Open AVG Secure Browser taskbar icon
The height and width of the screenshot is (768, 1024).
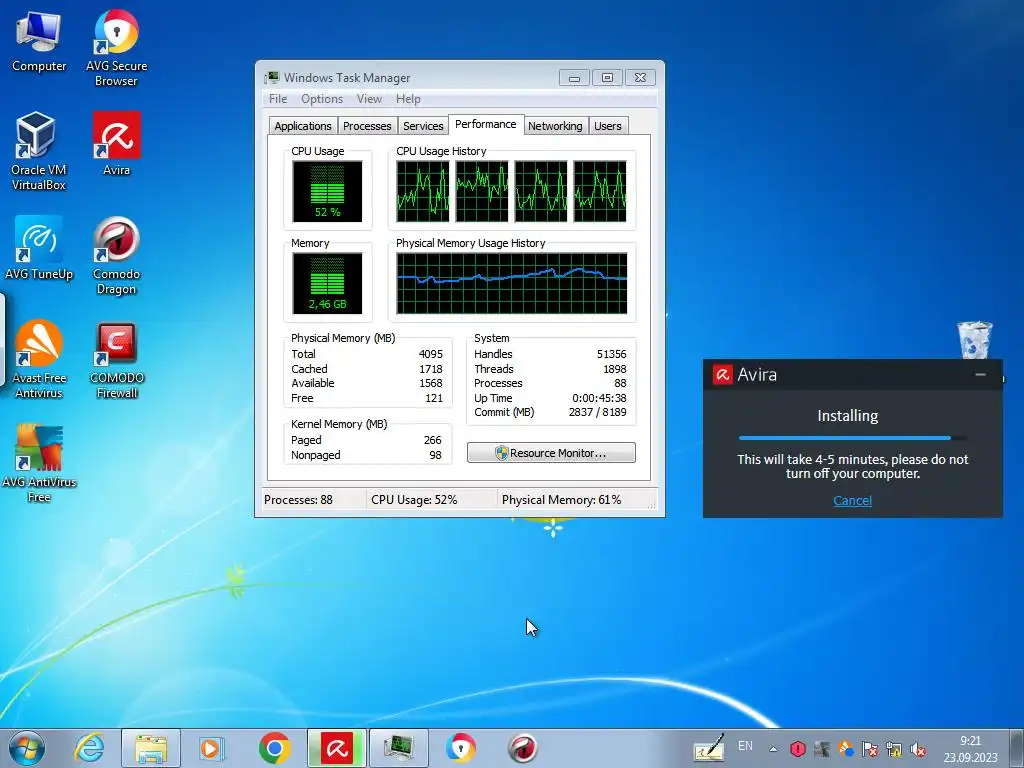click(x=460, y=748)
